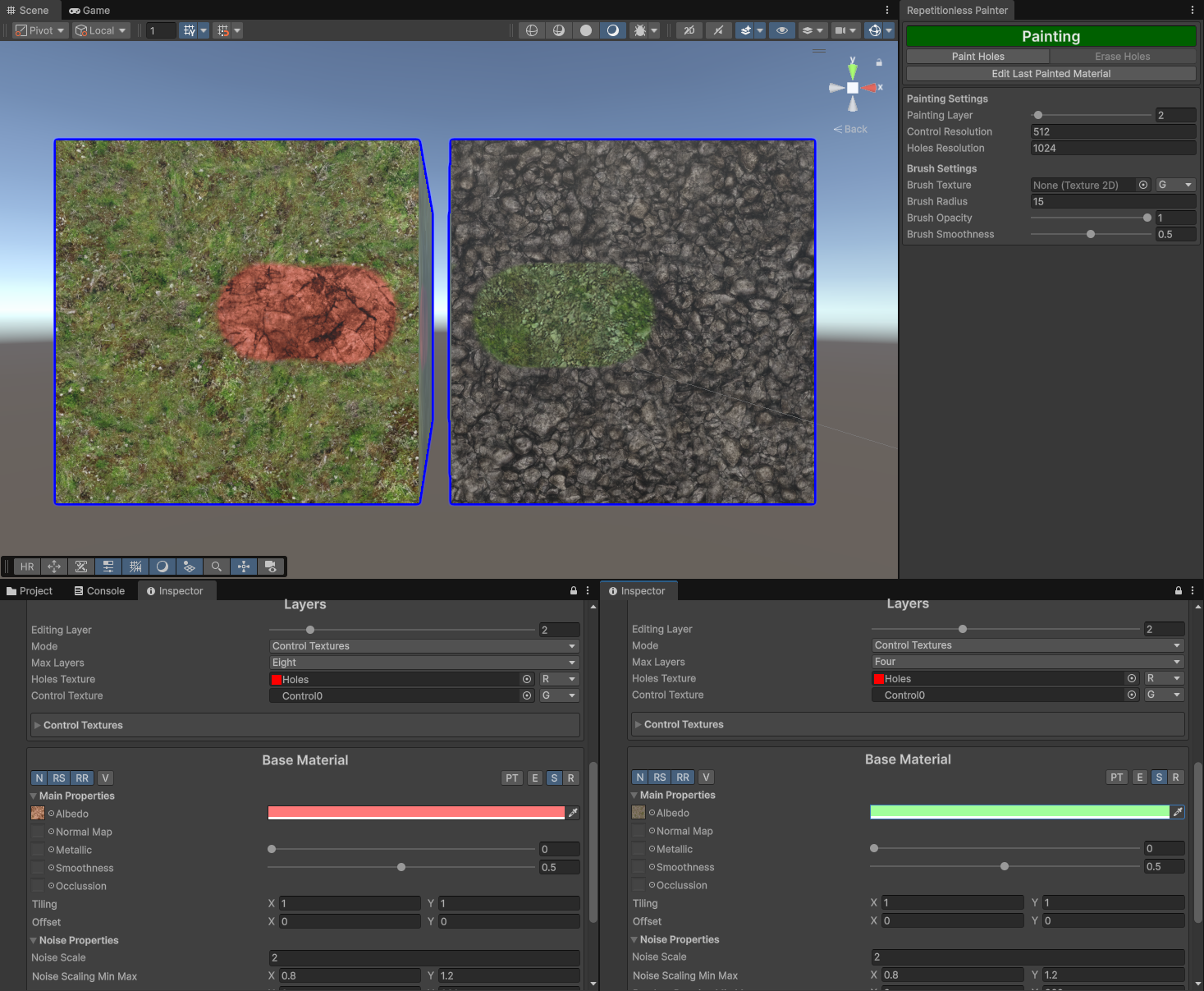Screen dimensions: 1204x991
Task: Open the Local handle rotation dropdown
Action: click(x=102, y=30)
